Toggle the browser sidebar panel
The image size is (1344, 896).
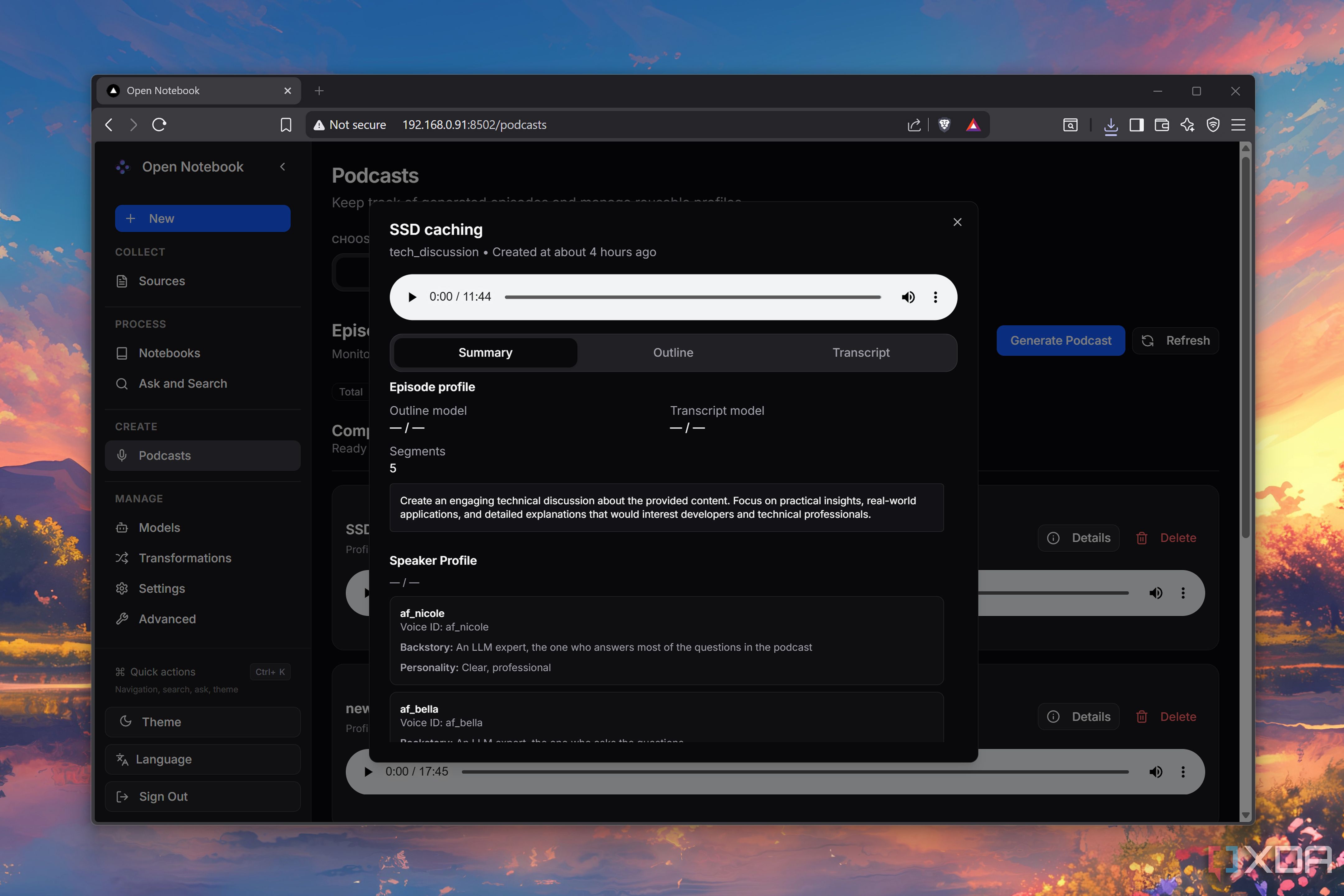[x=1136, y=124]
